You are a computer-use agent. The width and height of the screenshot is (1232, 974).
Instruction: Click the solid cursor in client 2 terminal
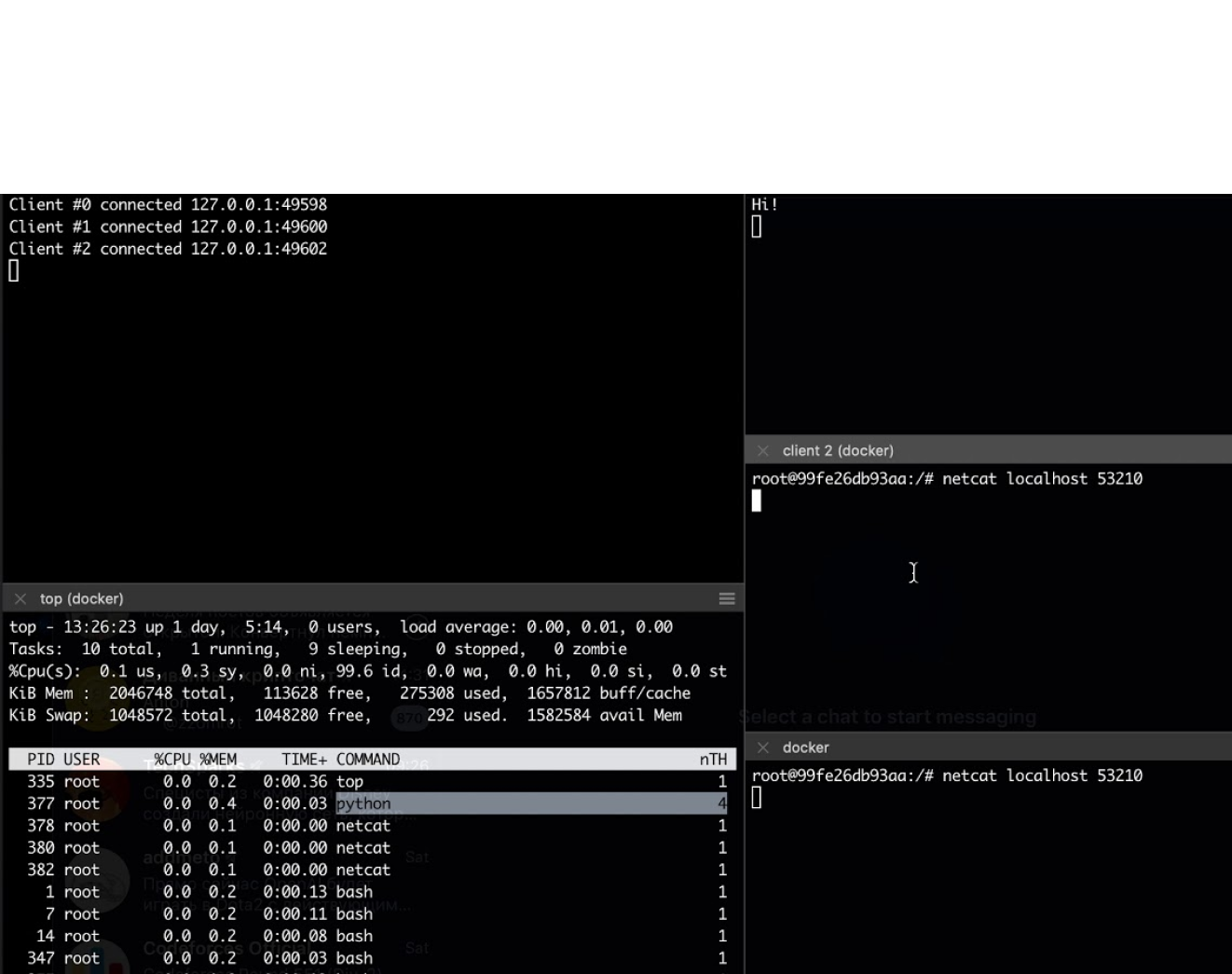[x=756, y=501]
